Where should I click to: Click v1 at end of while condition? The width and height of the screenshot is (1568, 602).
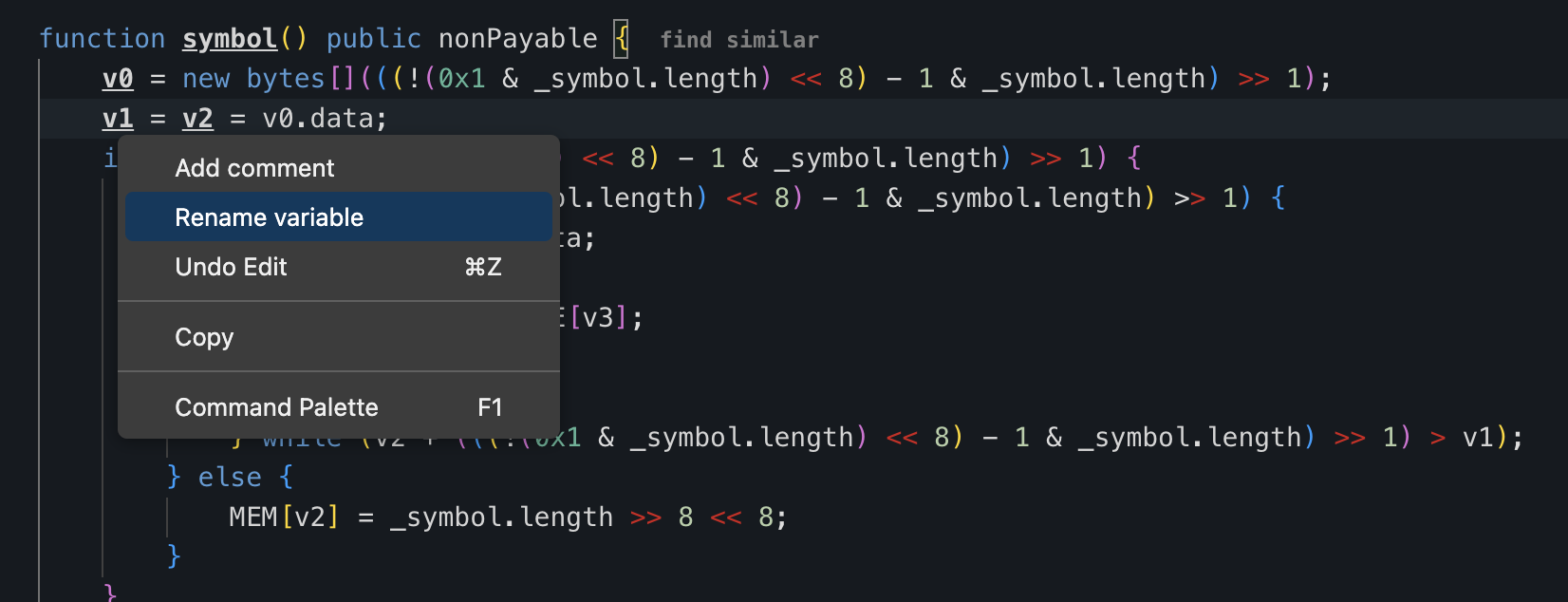(x=1478, y=438)
